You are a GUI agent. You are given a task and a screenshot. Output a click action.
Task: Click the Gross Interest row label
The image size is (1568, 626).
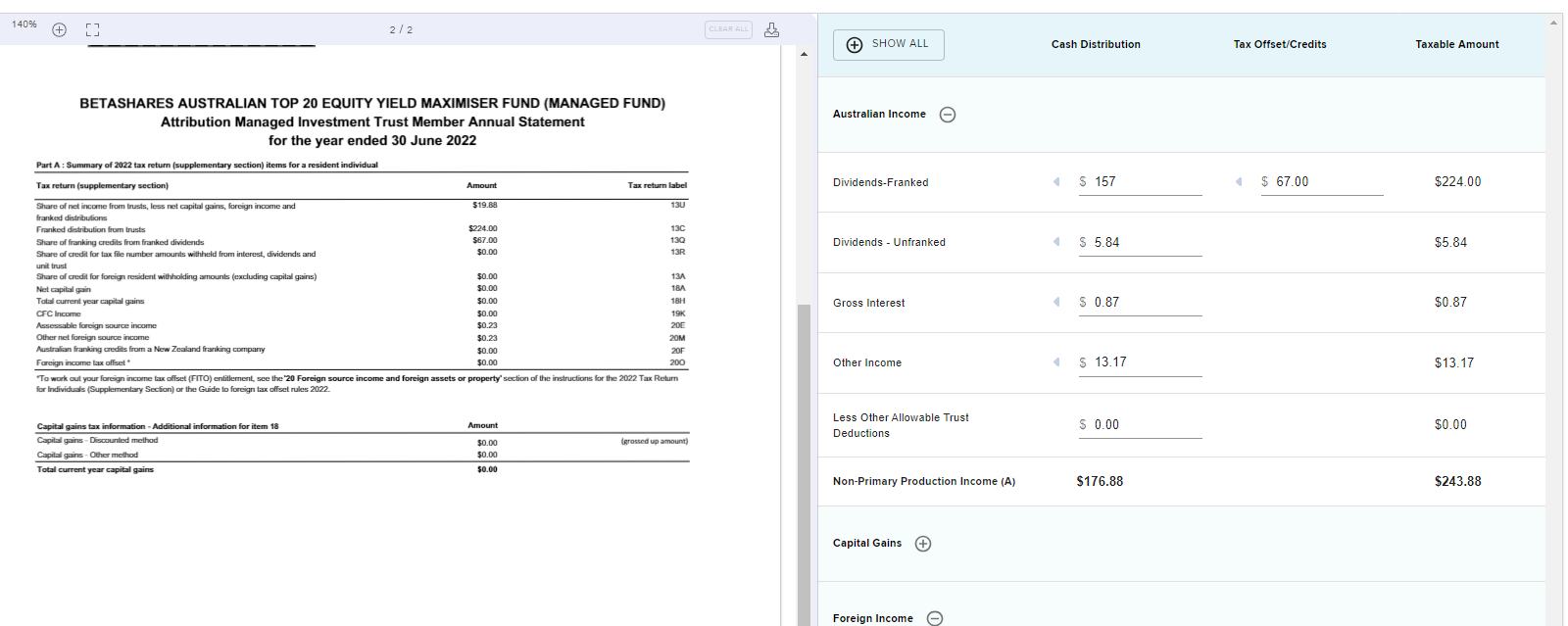869,304
